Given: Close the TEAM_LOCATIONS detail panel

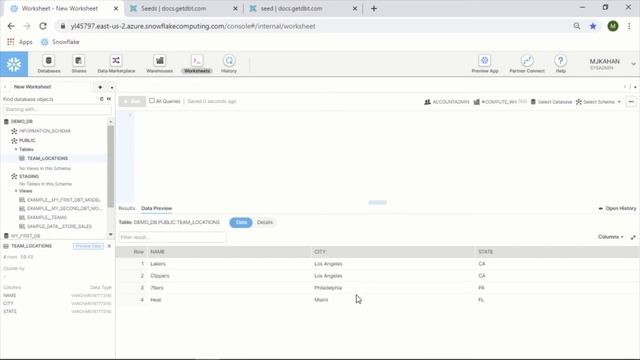Looking at the screenshot, I should click(x=109, y=246).
